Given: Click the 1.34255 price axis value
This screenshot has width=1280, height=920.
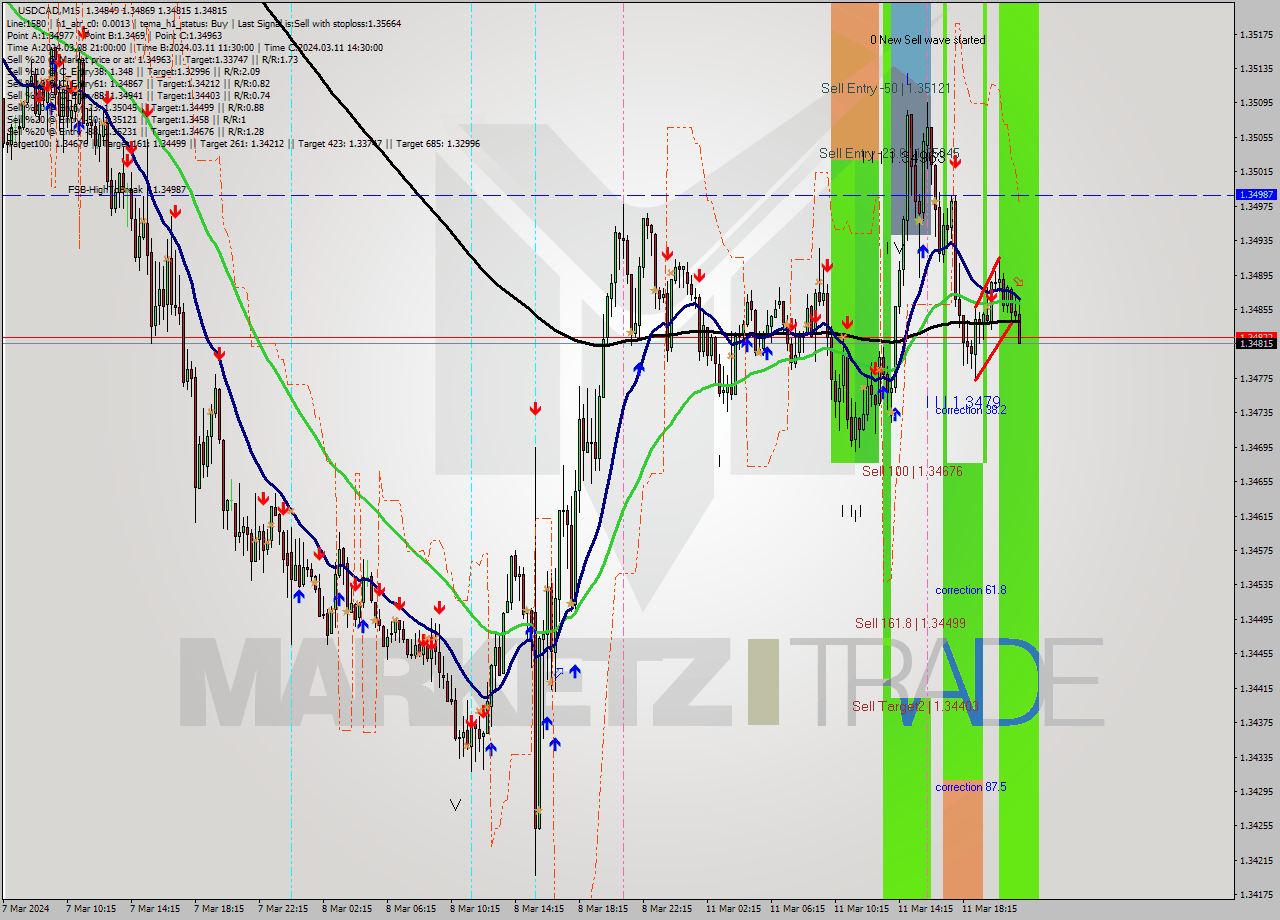Looking at the screenshot, I should tap(1256, 826).
